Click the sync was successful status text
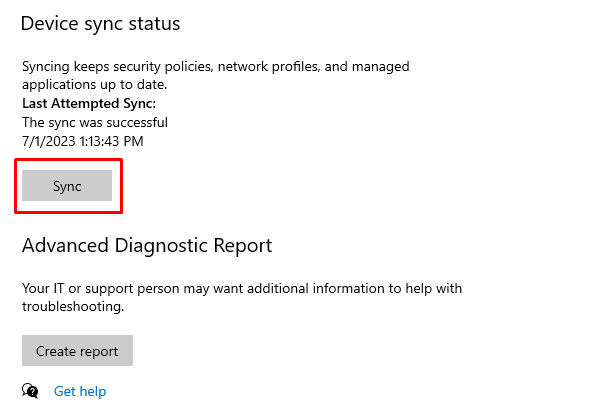 [x=95, y=123]
